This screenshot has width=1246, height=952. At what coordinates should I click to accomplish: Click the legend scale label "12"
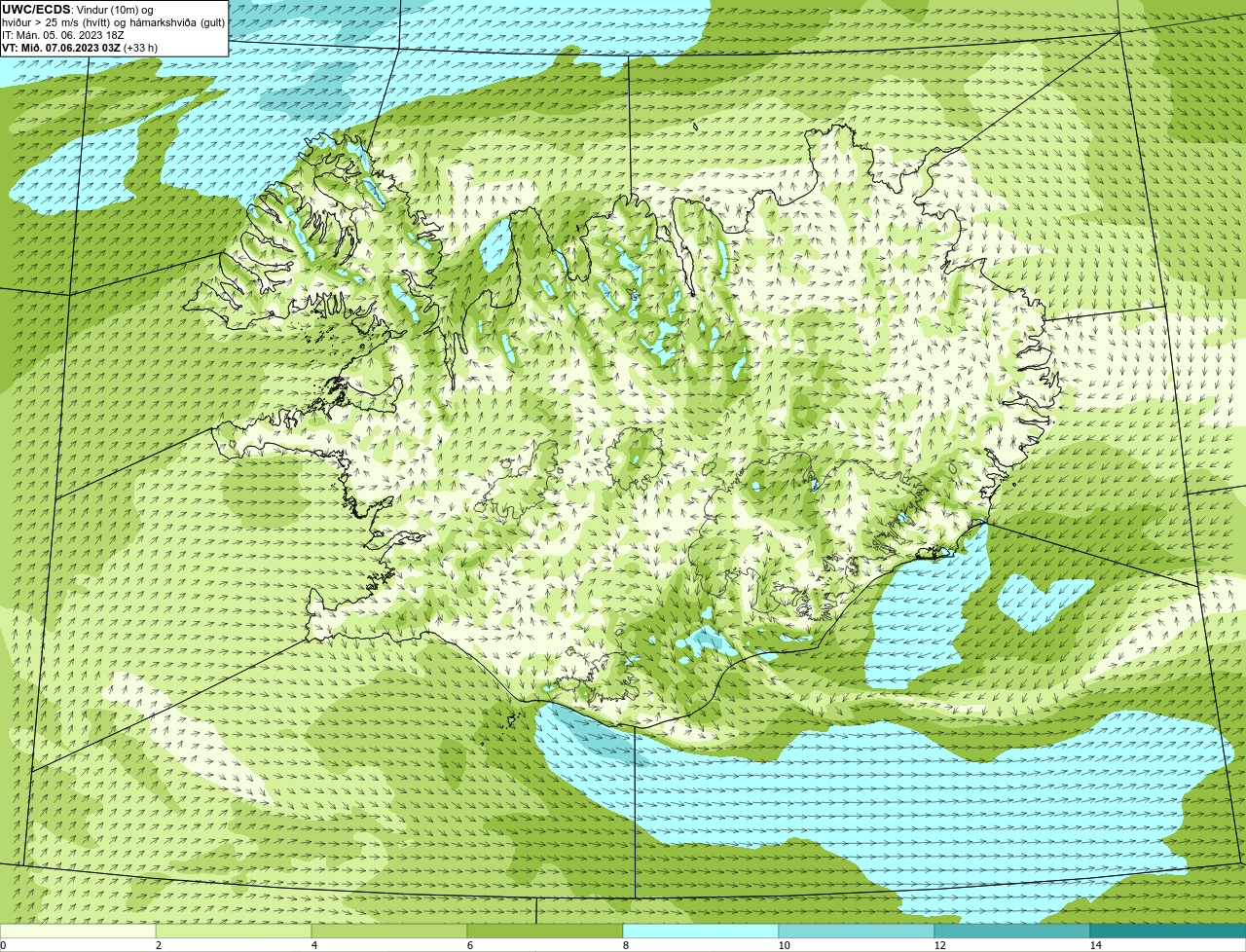[939, 945]
